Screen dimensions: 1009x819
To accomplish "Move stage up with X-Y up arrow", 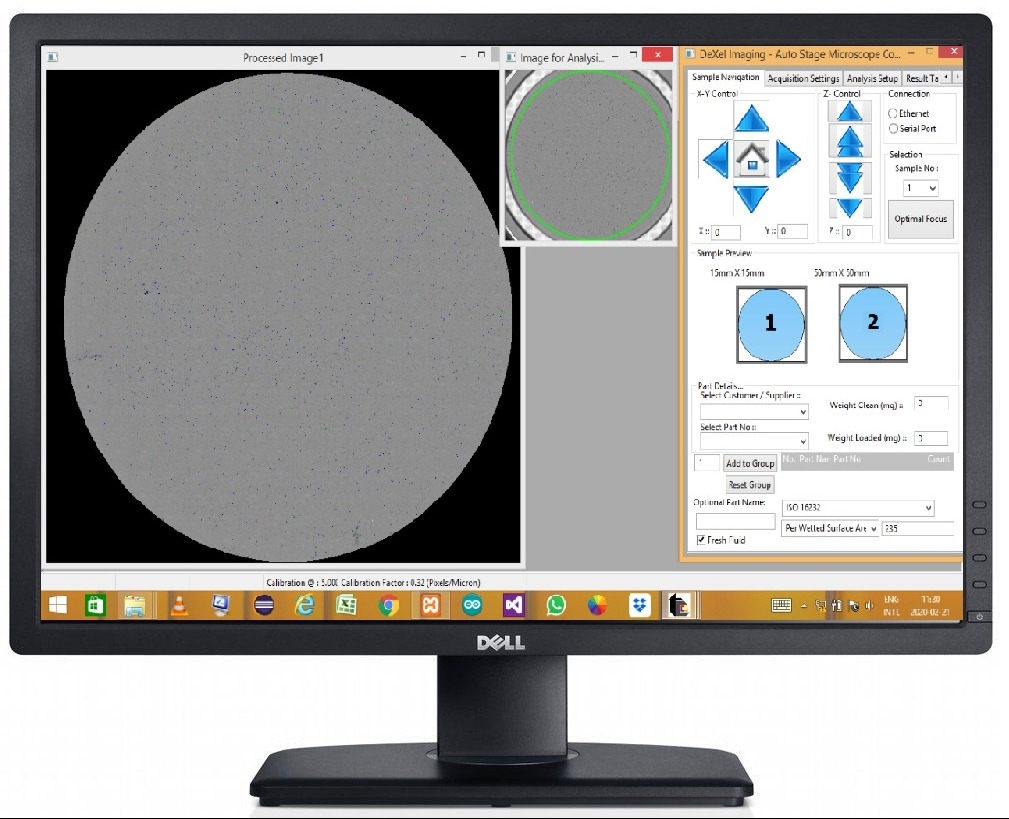I will [752, 119].
